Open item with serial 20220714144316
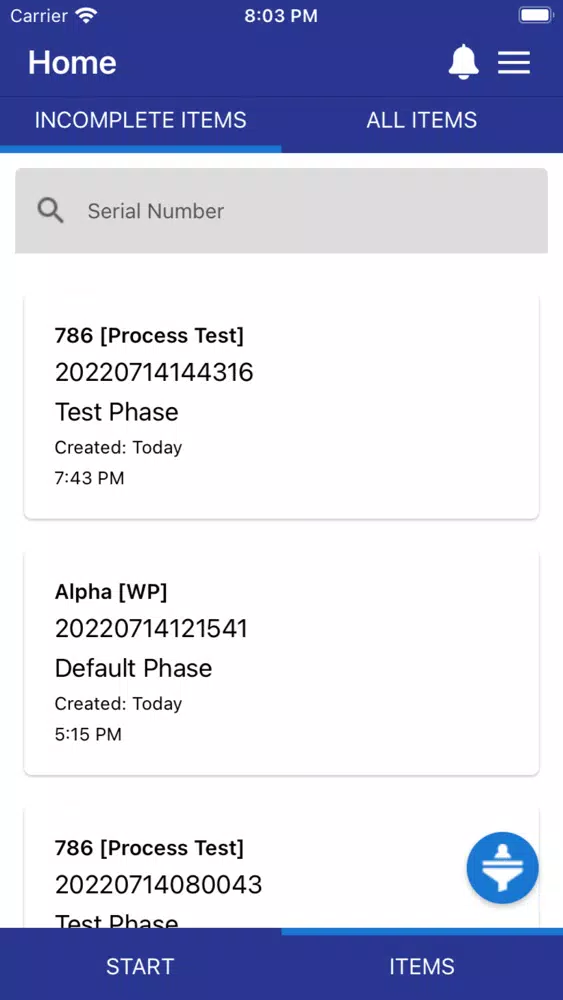563x1000 pixels. [x=281, y=407]
